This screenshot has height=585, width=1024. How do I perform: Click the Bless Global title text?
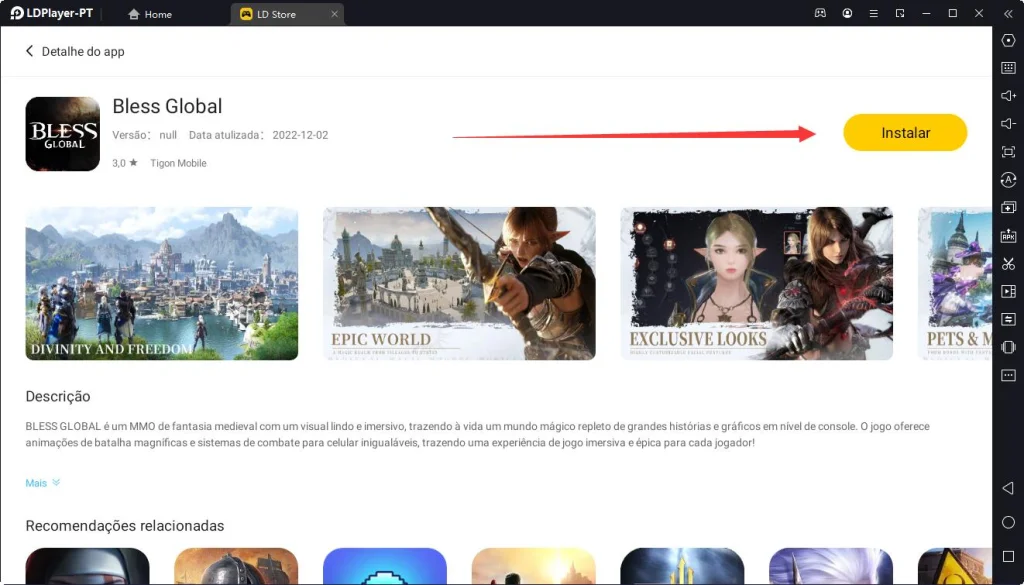pyautogui.click(x=167, y=106)
